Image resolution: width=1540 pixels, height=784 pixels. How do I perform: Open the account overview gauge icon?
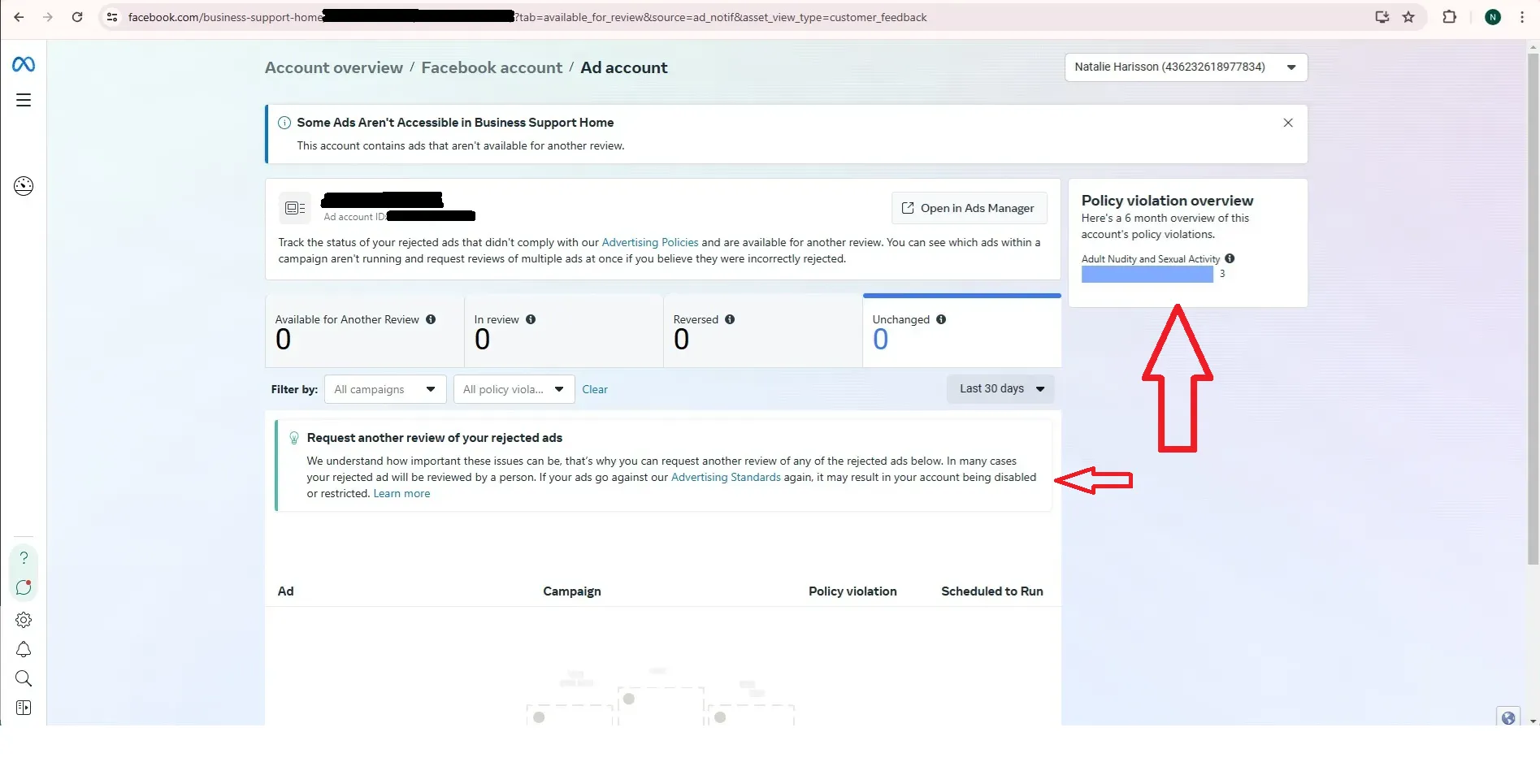[x=24, y=186]
